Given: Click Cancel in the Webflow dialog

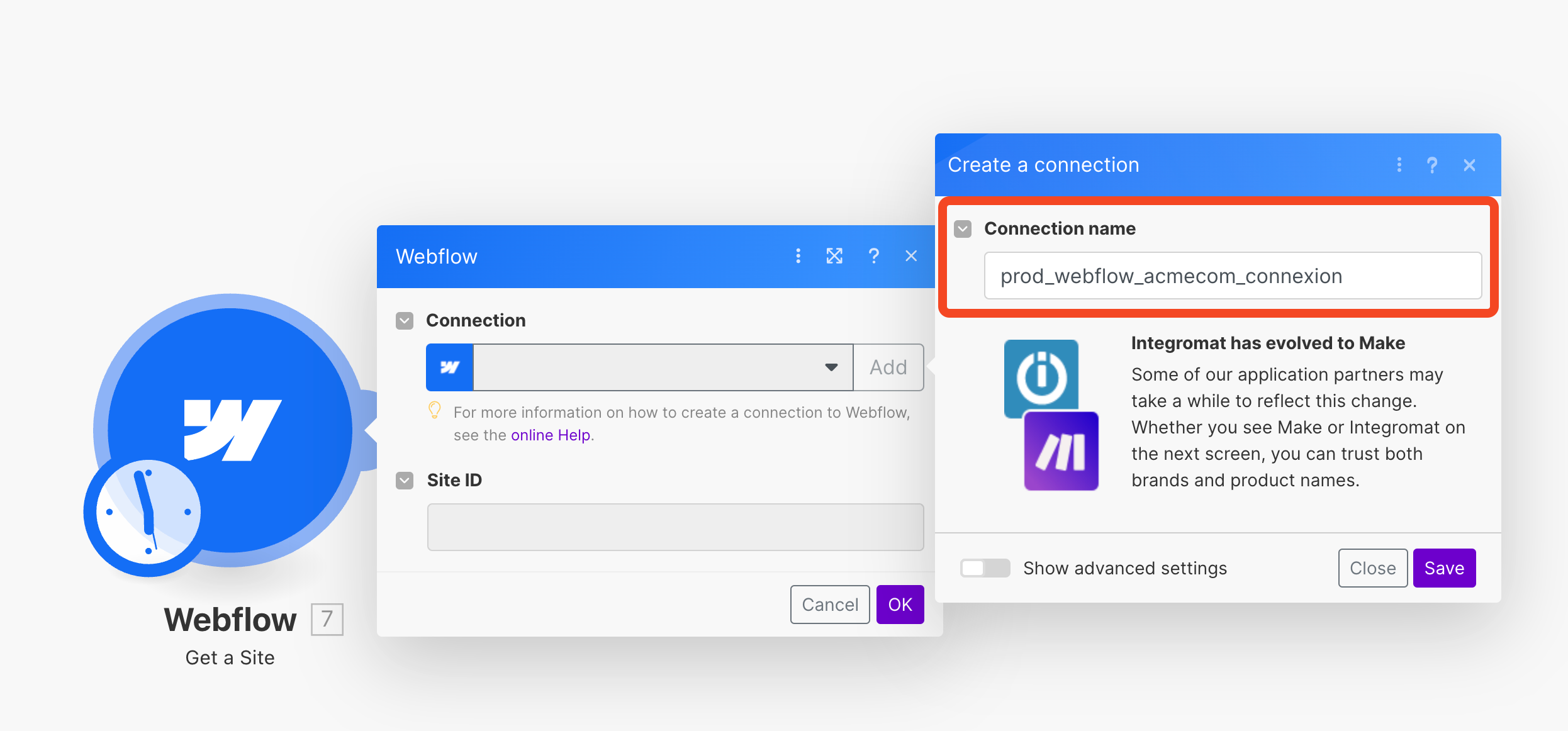Looking at the screenshot, I should [830, 605].
